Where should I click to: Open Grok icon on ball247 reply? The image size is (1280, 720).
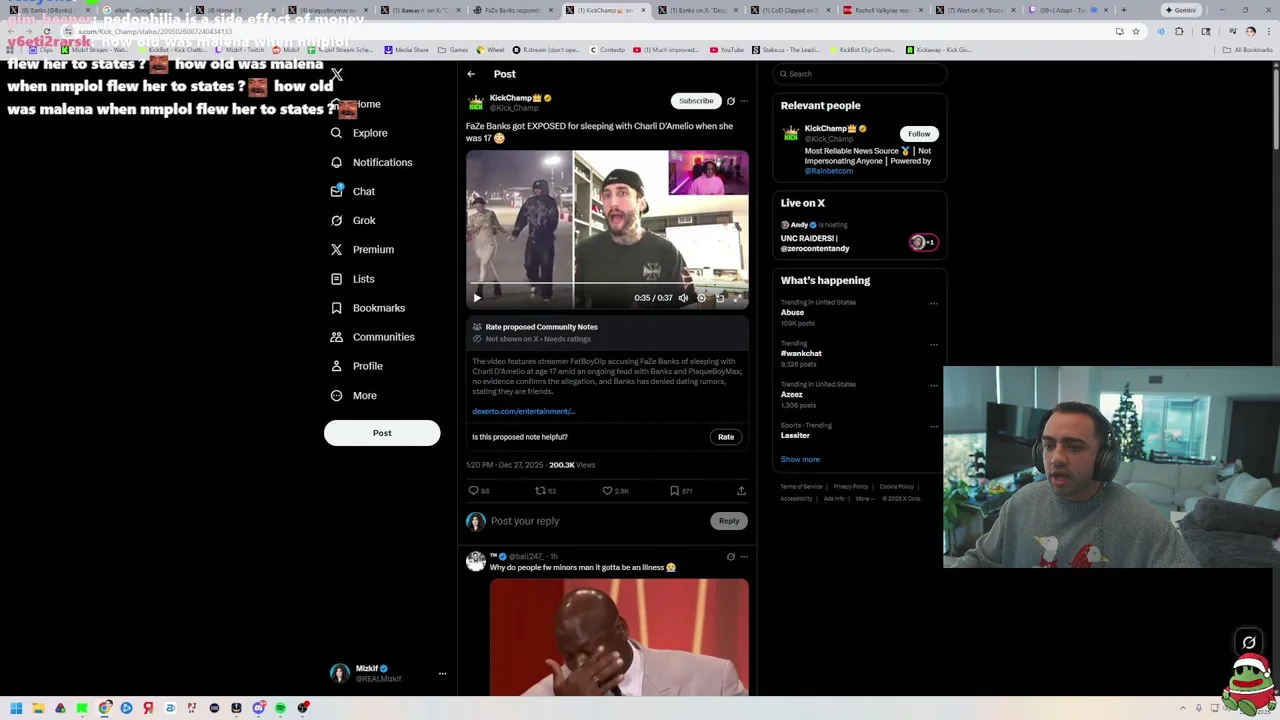731,557
